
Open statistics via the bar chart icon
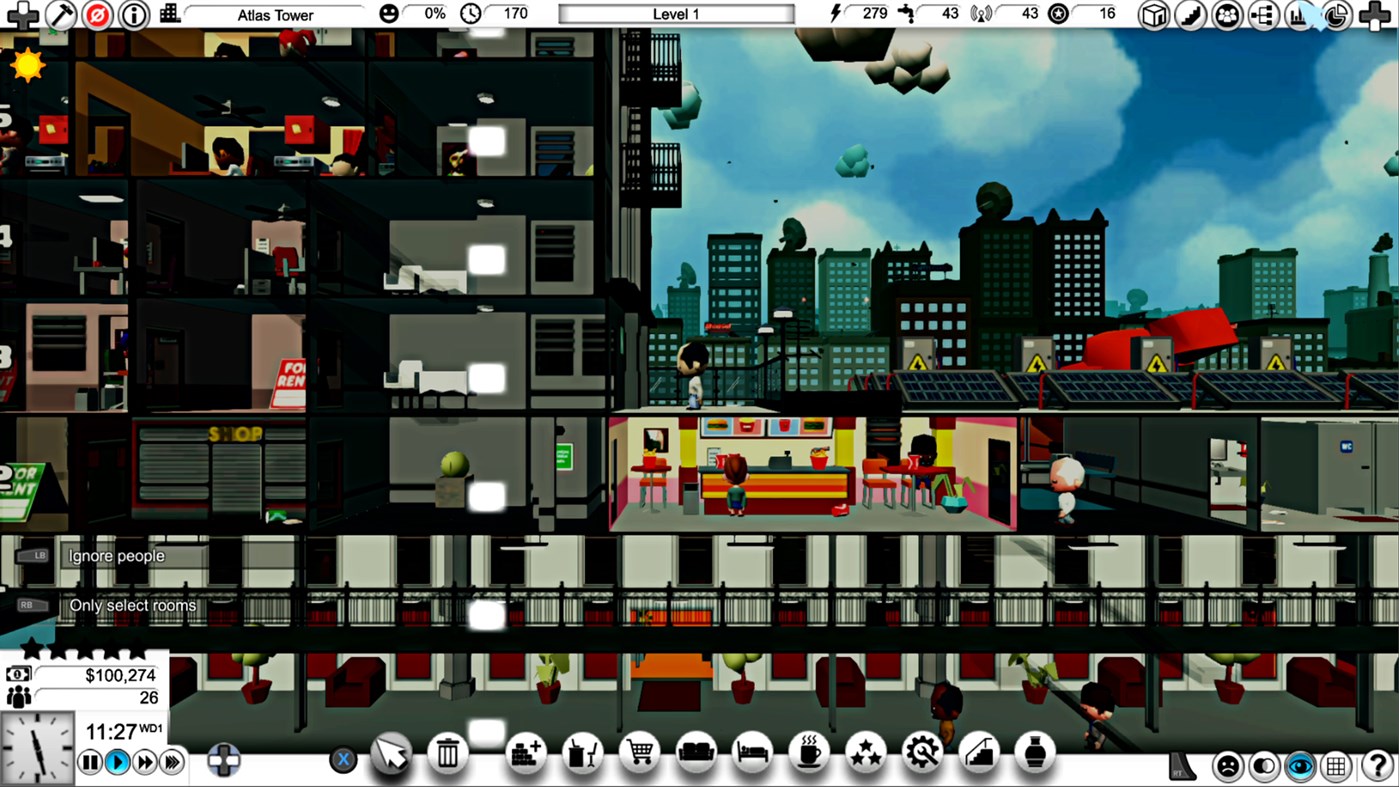coord(1299,15)
